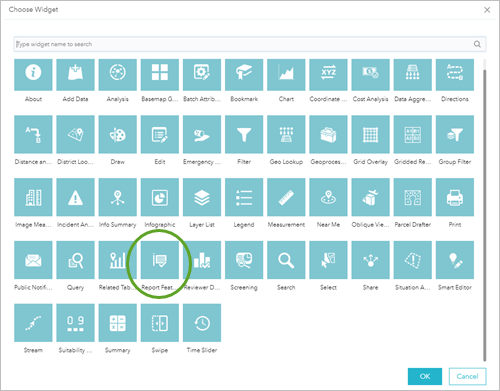Pick the Summary widget icon
500x391 pixels.
click(117, 323)
